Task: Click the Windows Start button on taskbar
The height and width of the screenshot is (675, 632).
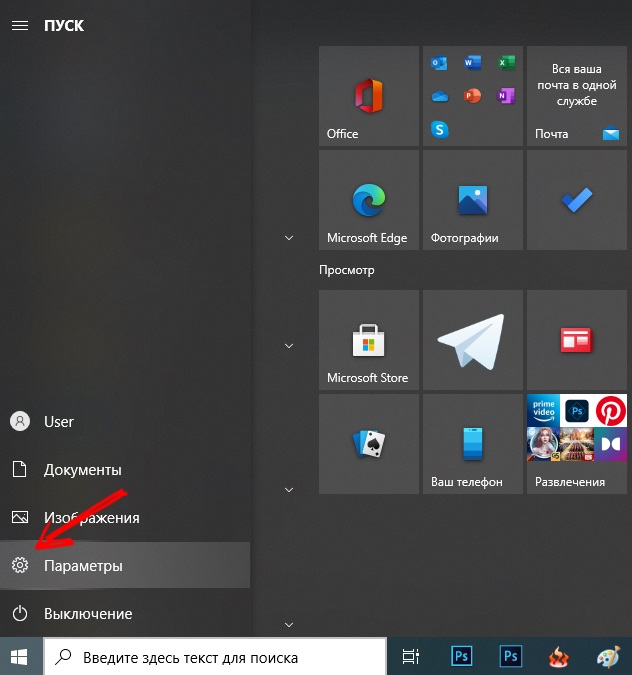Action: click(x=19, y=657)
